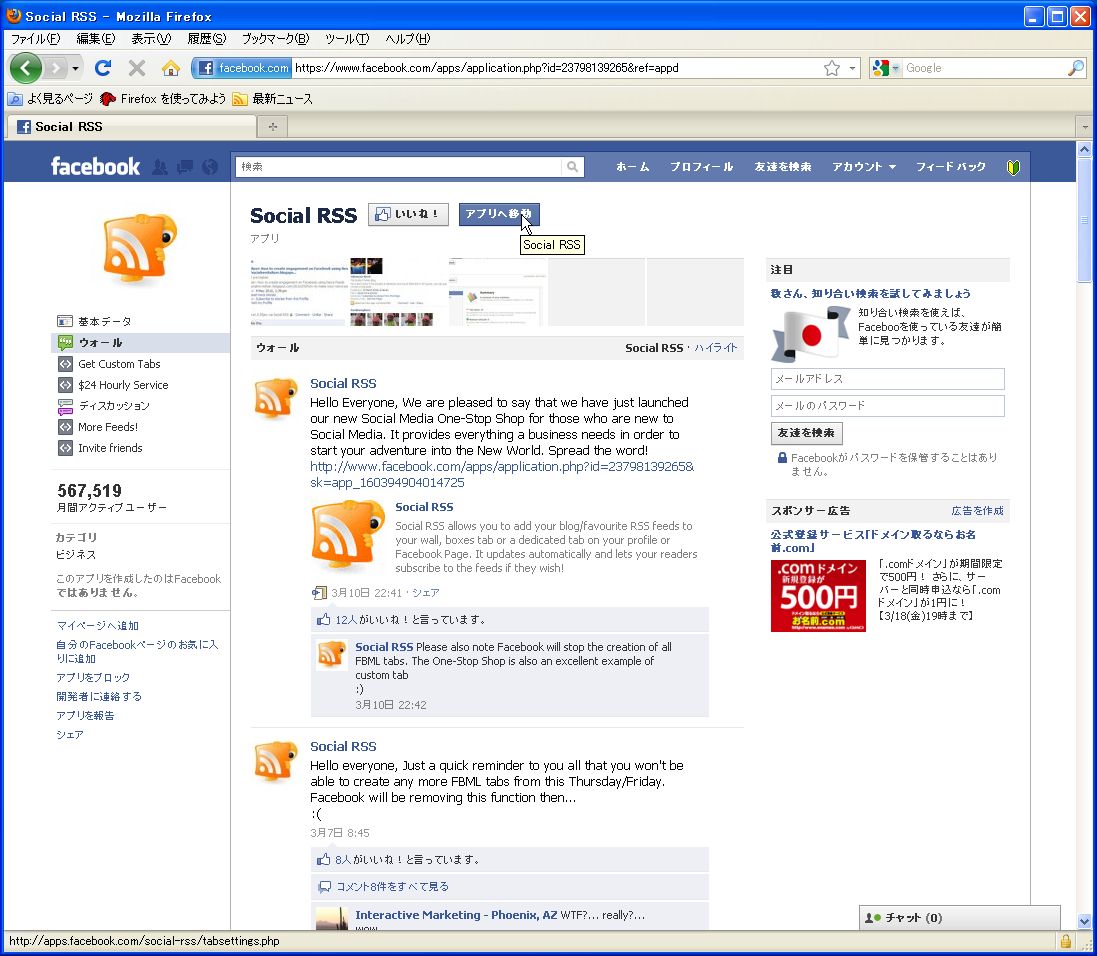Open the search engine selector dropdown

886,68
